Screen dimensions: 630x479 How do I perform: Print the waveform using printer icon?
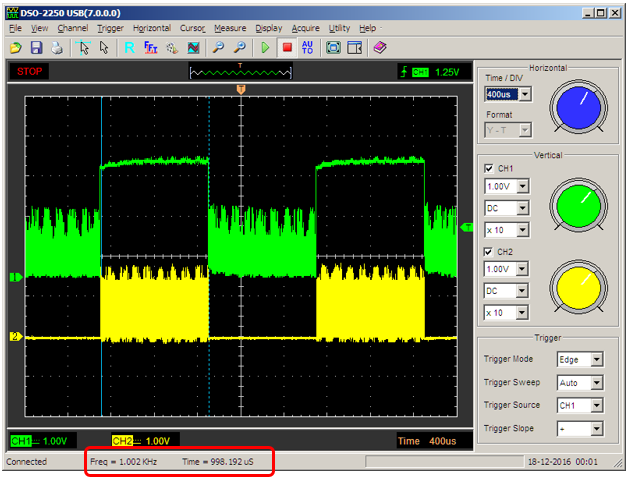[x=57, y=48]
